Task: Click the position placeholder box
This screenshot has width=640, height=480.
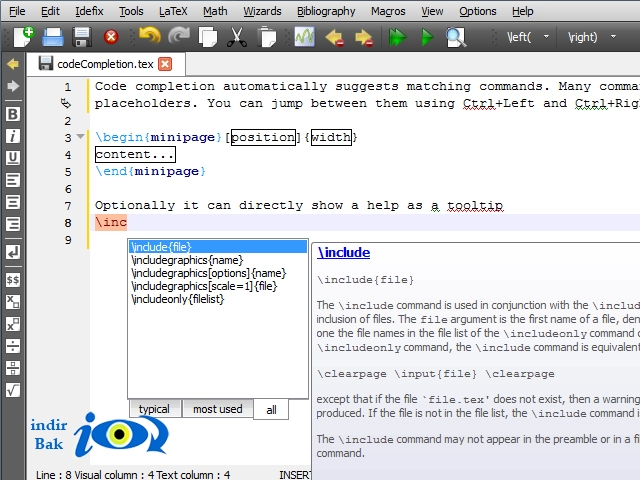Action: 263,137
